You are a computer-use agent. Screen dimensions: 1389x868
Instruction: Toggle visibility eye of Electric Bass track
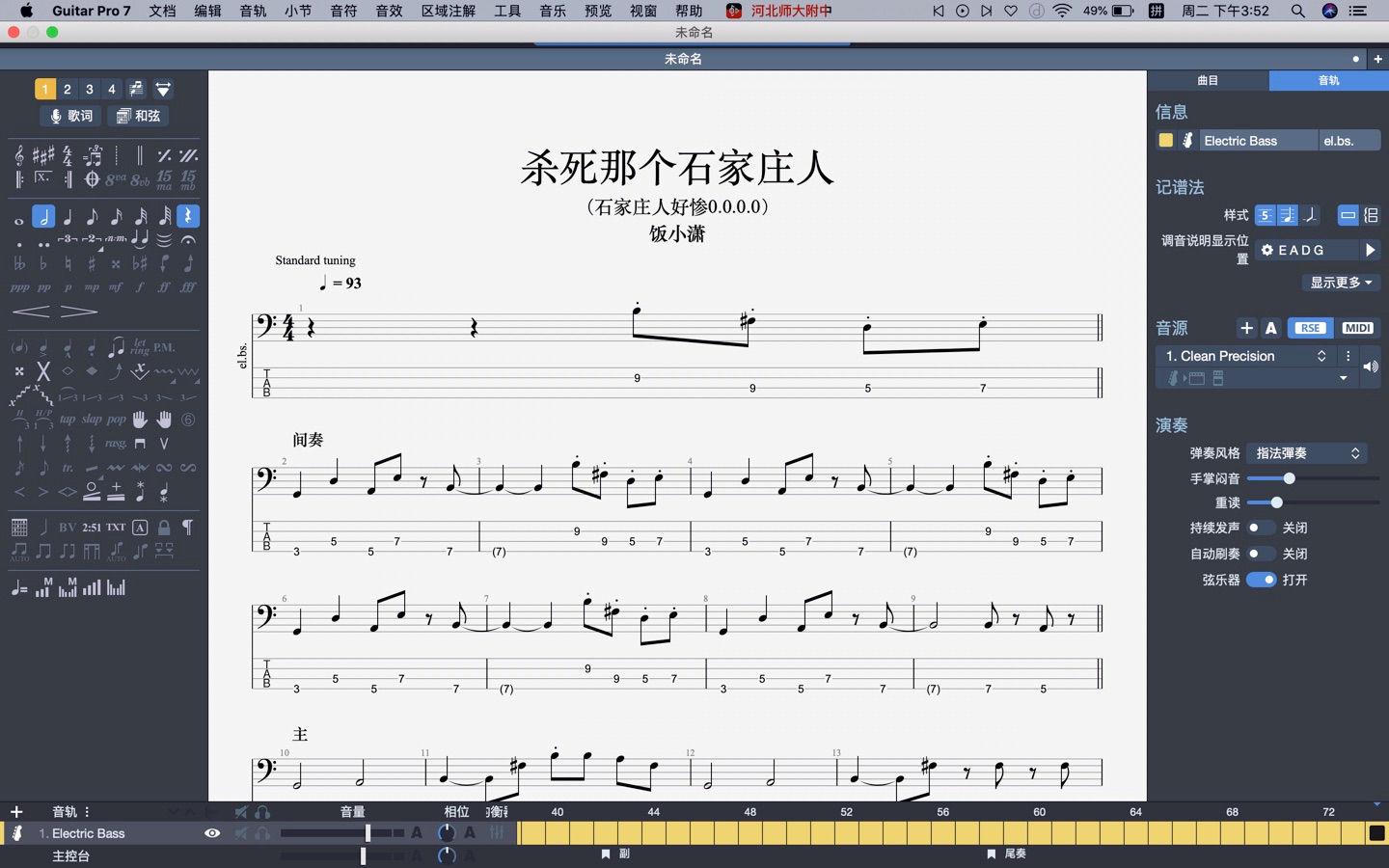coord(212,833)
